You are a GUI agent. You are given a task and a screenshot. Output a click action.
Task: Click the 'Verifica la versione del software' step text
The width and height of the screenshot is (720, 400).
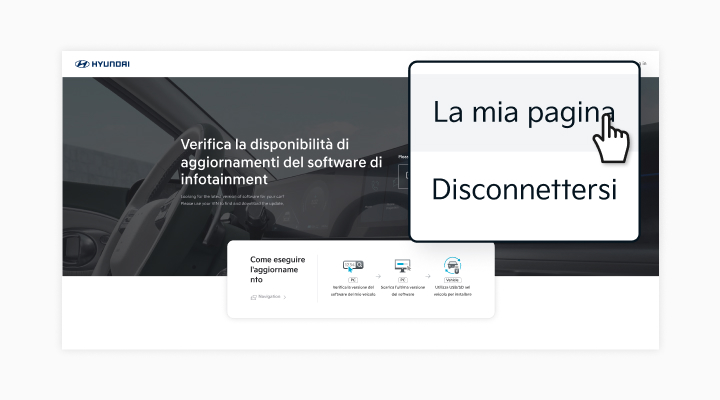pos(352,291)
